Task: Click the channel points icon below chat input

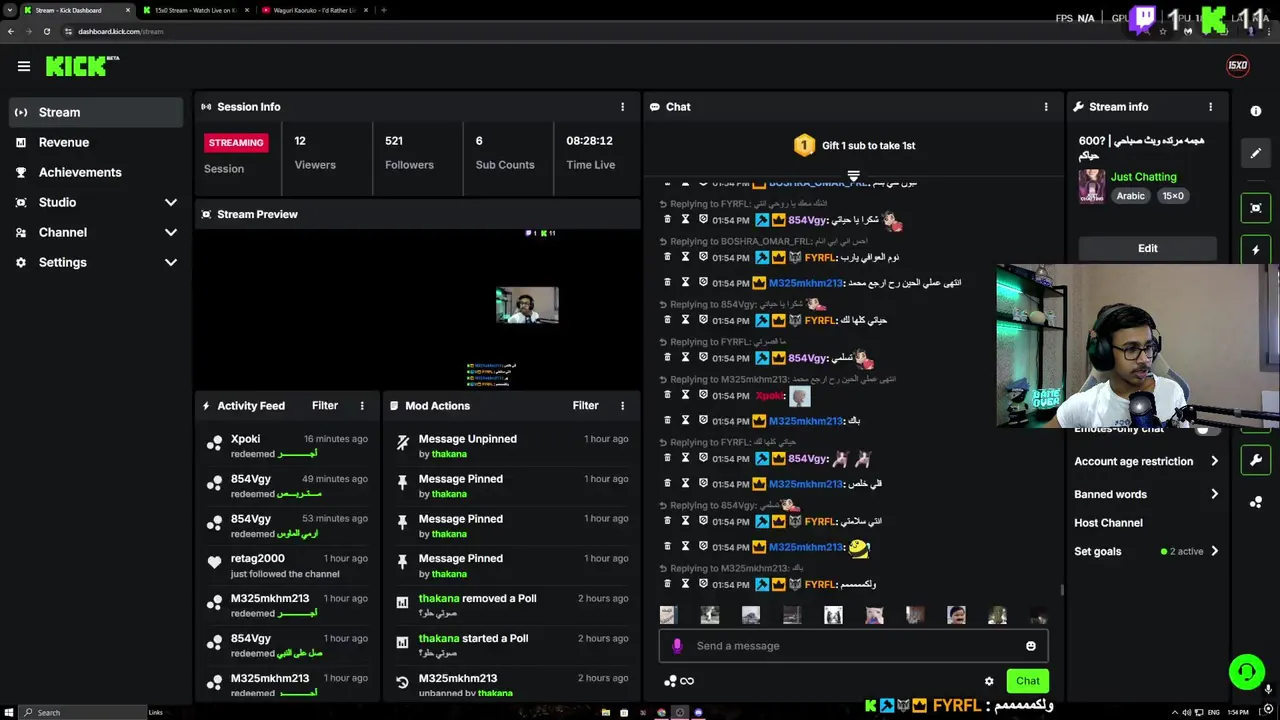Action: point(670,681)
